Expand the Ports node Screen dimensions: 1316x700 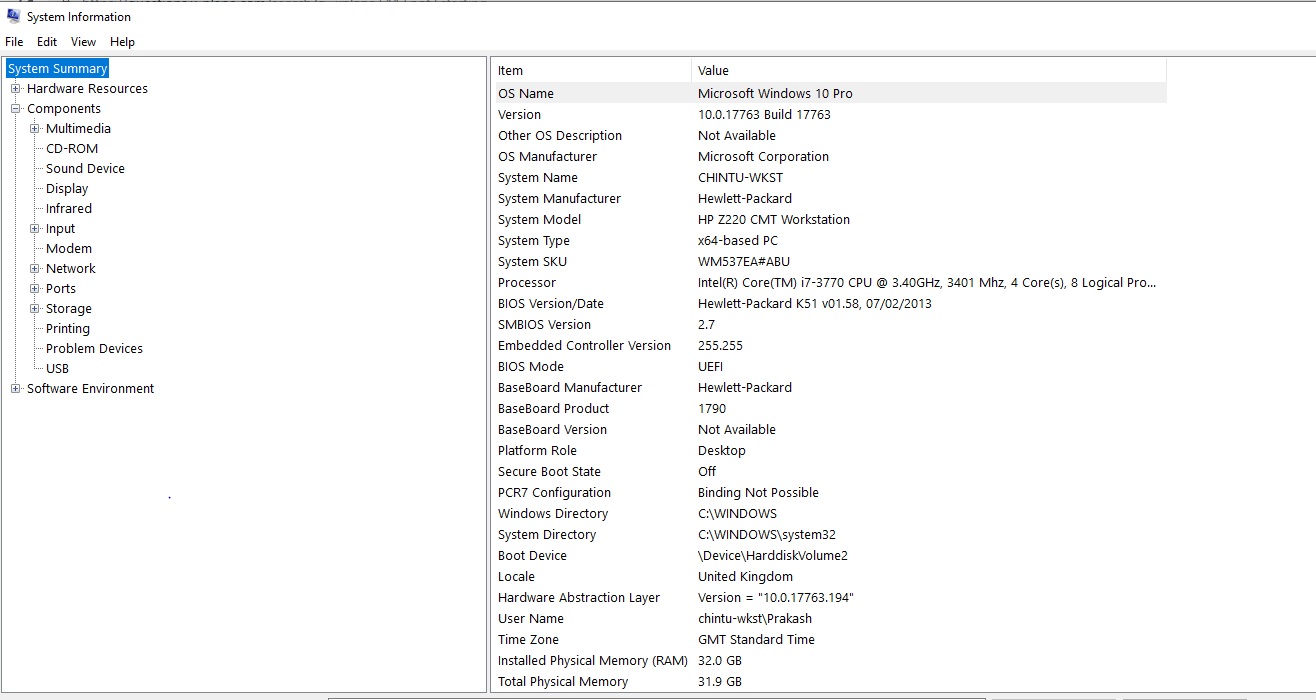35,289
